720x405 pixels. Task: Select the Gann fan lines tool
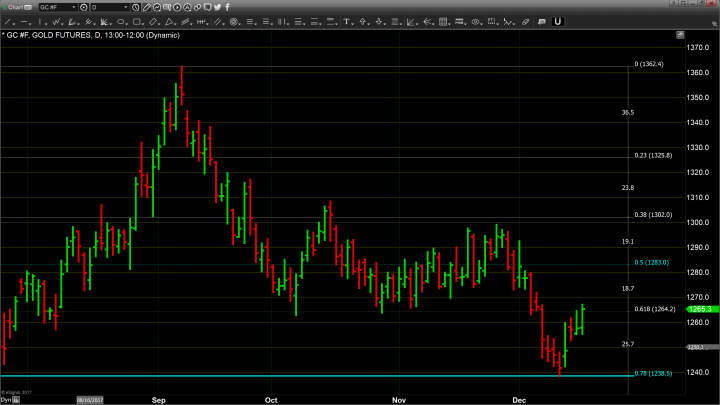click(x=104, y=22)
